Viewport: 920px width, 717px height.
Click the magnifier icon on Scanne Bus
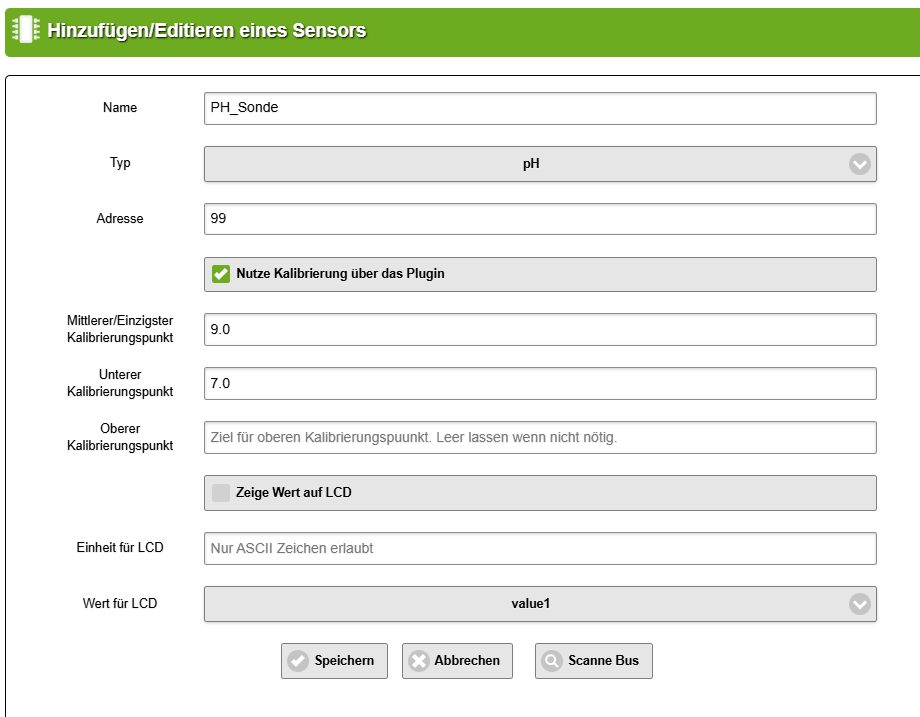(552, 661)
